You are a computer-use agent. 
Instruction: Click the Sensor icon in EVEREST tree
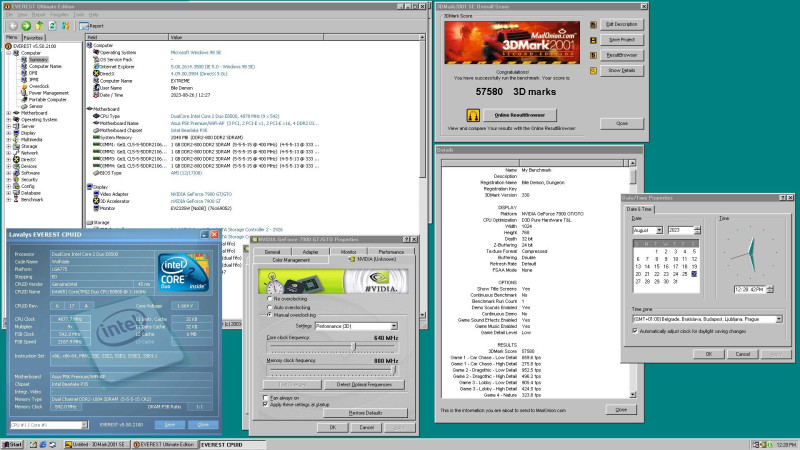[23, 106]
